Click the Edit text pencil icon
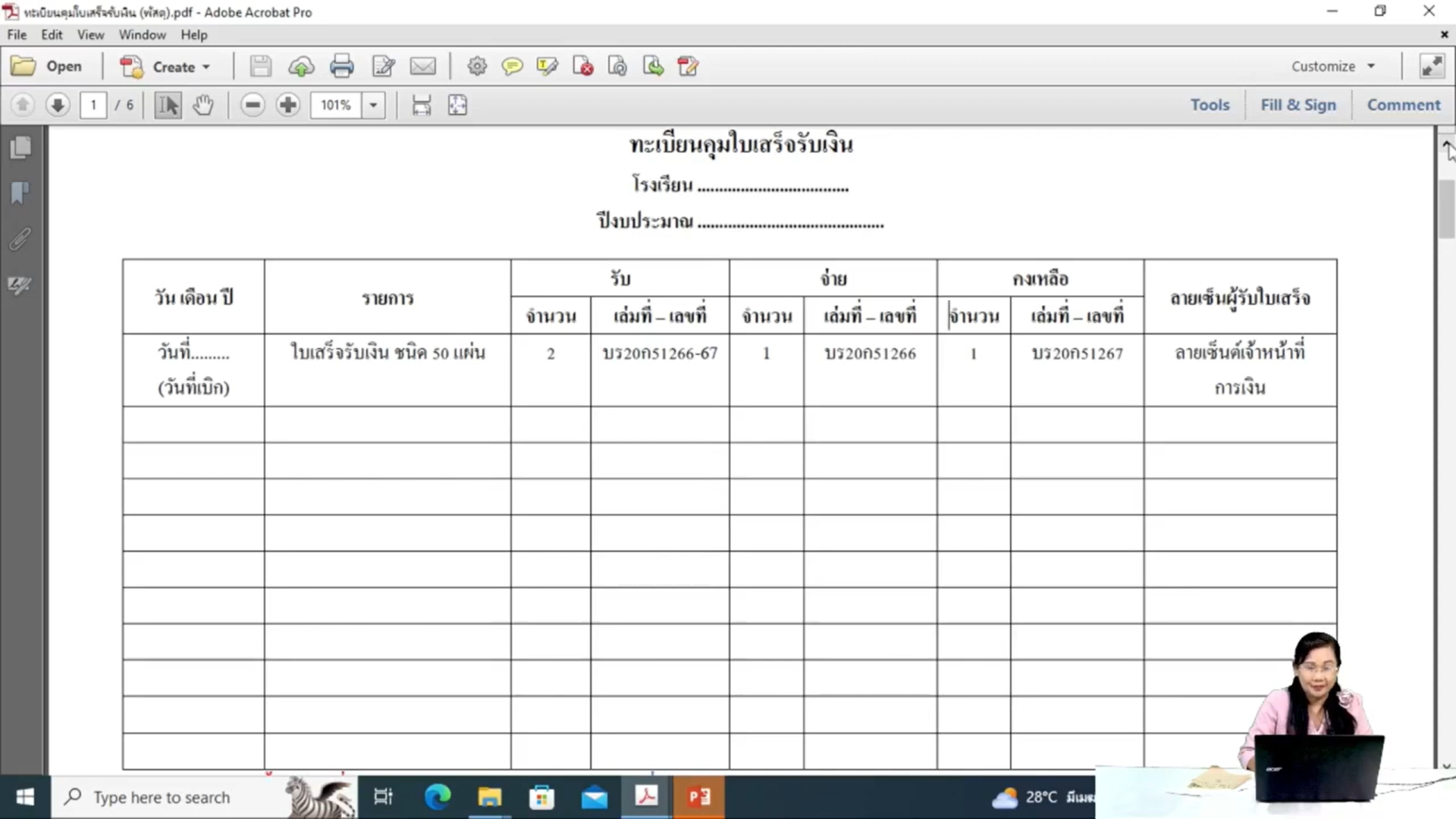 click(x=384, y=67)
